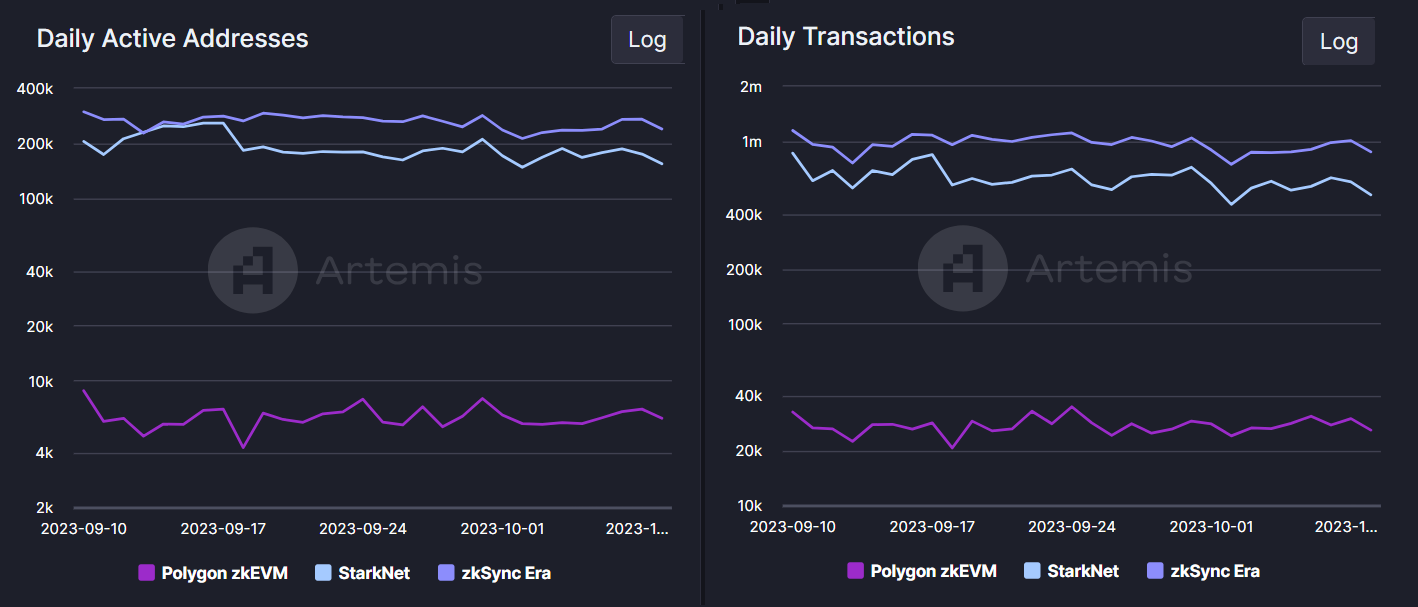1418x607 pixels.
Task: Click 2023-09-17 date on Daily Active Addresses axis
Action: tap(223, 528)
